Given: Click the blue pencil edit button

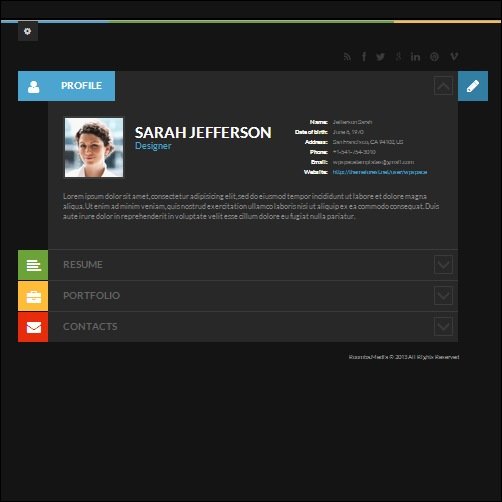Looking at the screenshot, I should click(473, 86).
